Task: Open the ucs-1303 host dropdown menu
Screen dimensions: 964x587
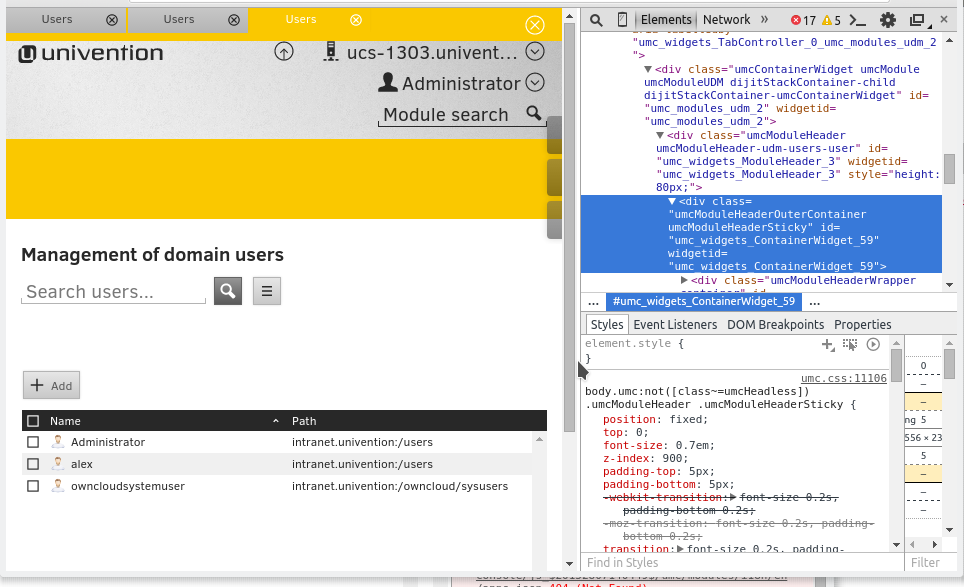Action: (x=535, y=52)
